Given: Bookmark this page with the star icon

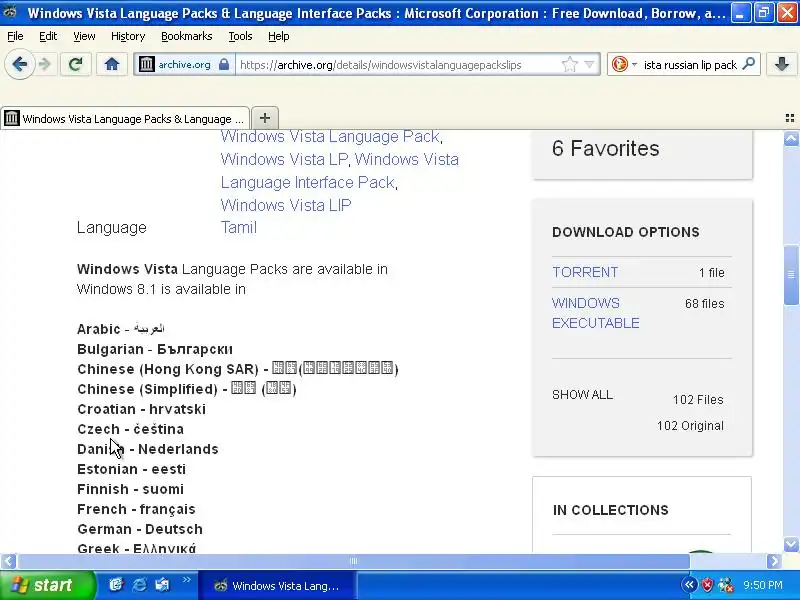Looking at the screenshot, I should click(569, 64).
